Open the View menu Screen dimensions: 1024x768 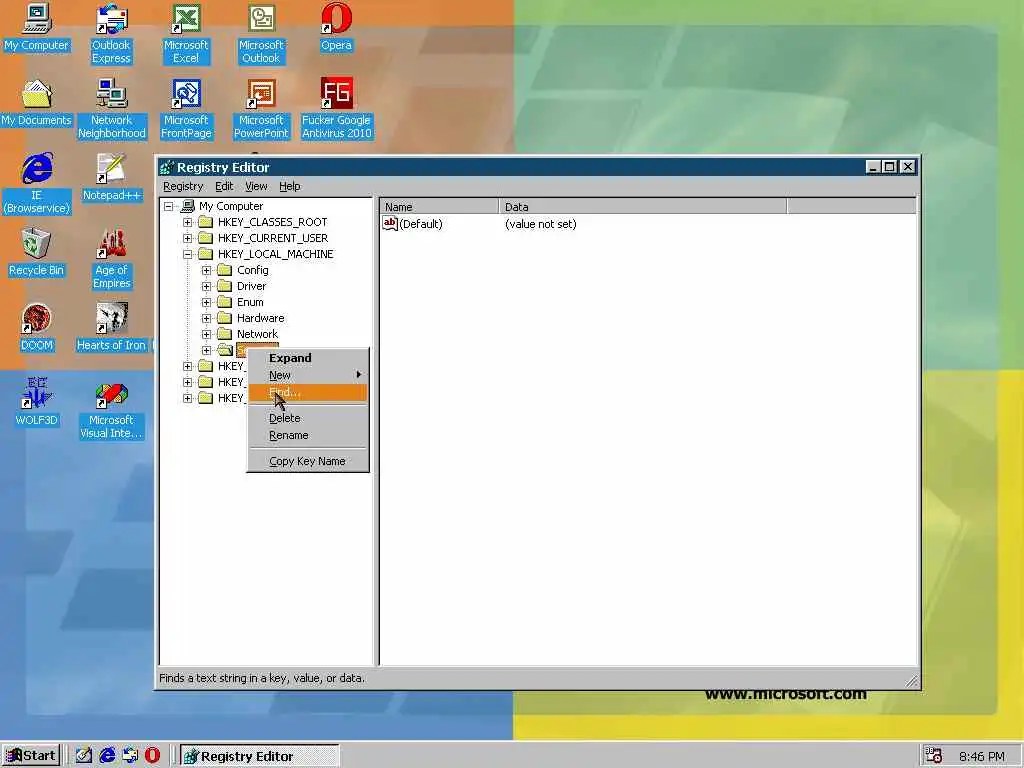[256, 186]
